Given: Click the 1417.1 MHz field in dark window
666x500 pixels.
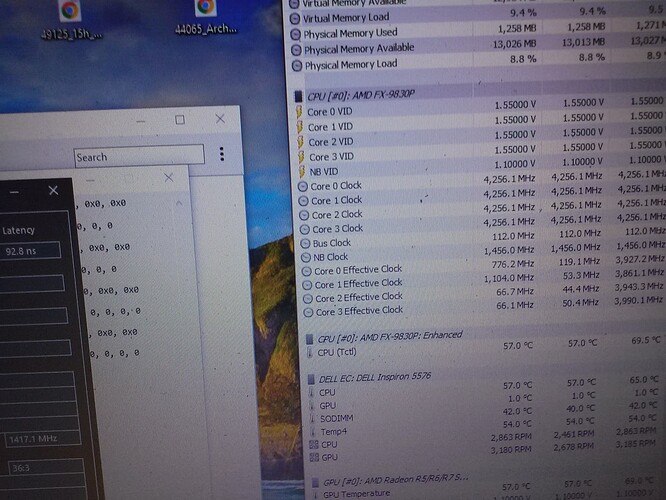Looking at the screenshot, I should click(x=42, y=438).
